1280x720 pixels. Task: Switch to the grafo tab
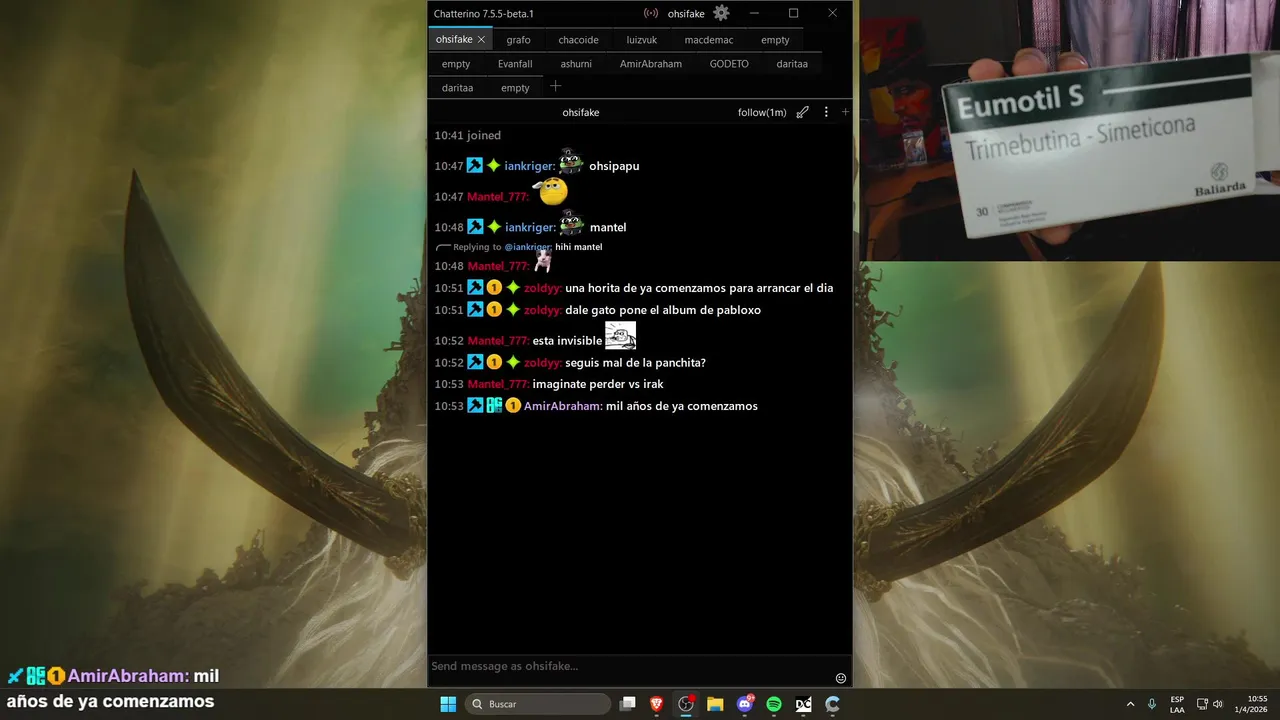(x=518, y=40)
